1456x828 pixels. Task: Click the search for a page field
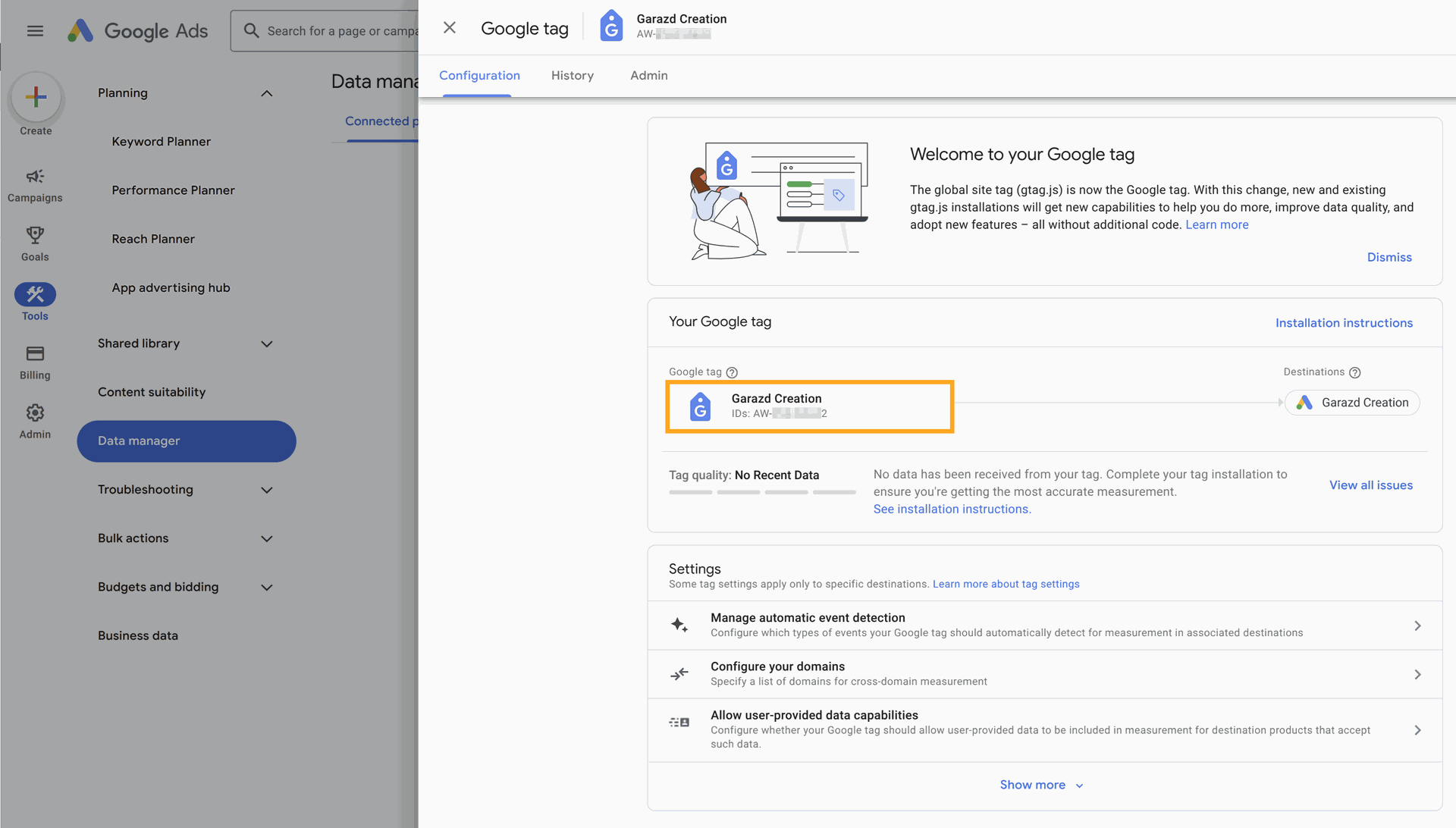334,31
